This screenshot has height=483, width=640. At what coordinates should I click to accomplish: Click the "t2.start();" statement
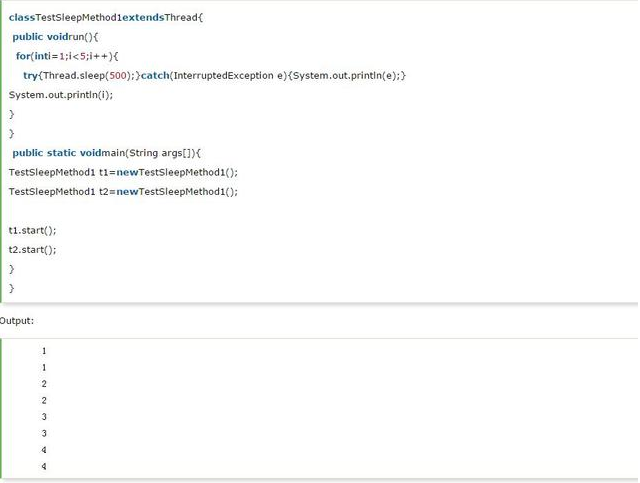pos(32,249)
